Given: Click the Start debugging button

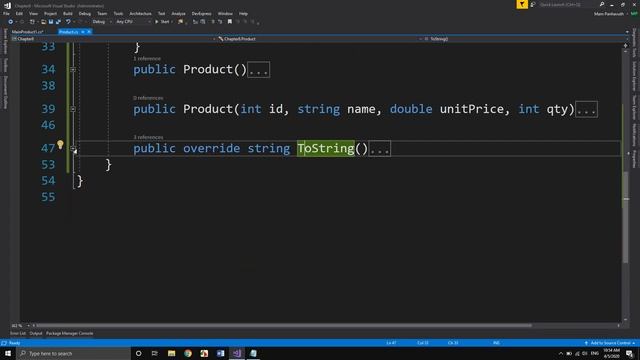Looking at the screenshot, I should click(162, 22).
